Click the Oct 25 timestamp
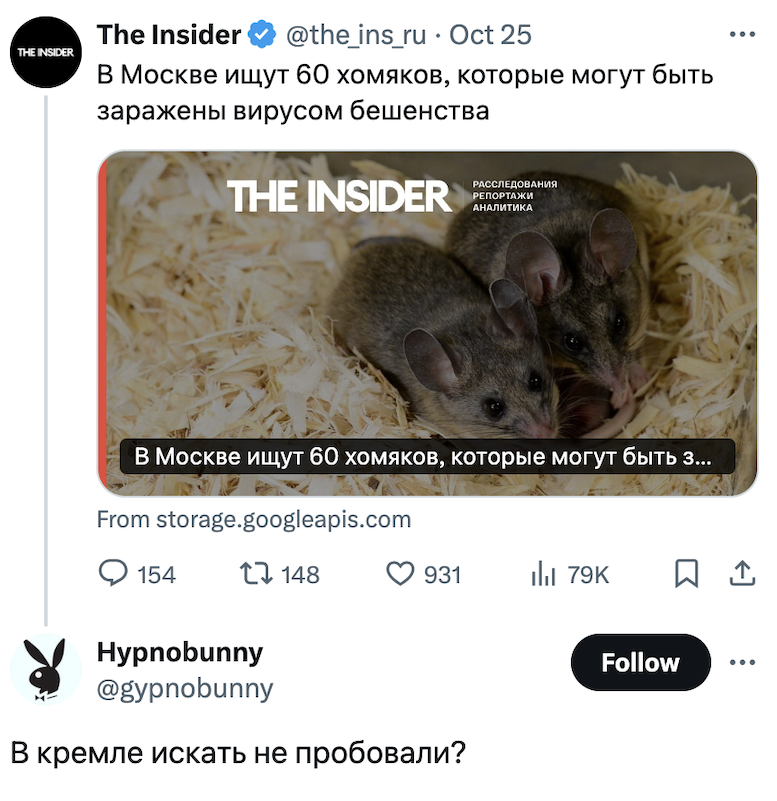777x801 pixels. click(490, 35)
